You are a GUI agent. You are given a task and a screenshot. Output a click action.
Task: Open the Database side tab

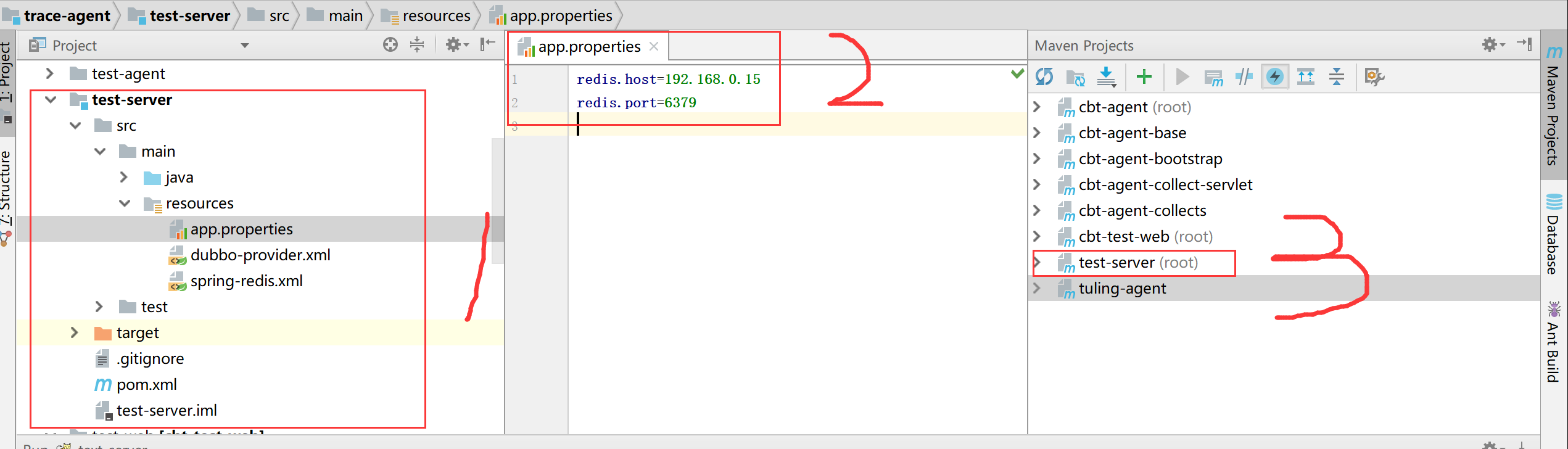click(x=1554, y=234)
